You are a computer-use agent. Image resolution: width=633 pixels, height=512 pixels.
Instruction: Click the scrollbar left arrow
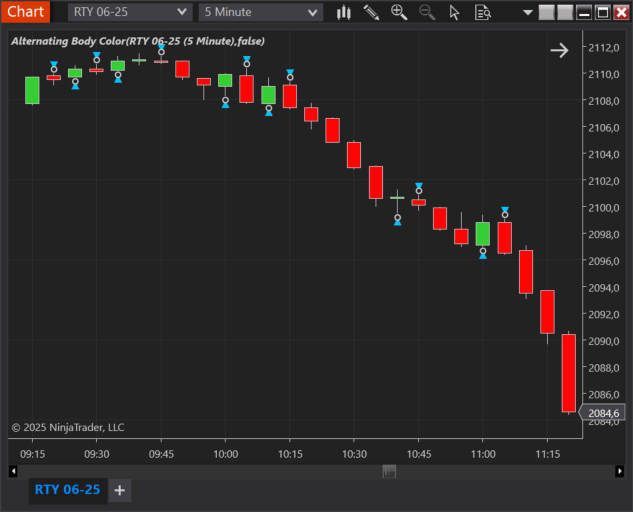coord(13,471)
